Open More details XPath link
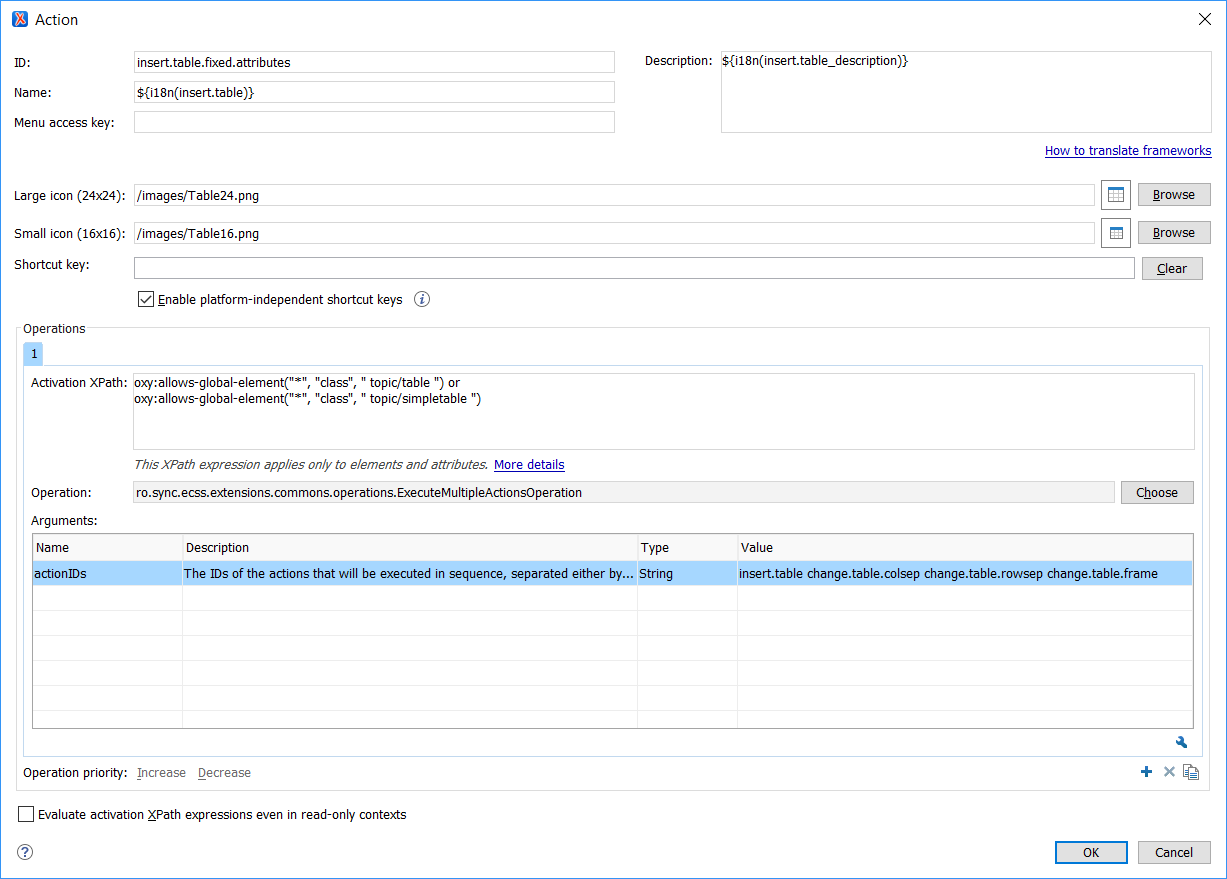The height and width of the screenshot is (879, 1227). [x=529, y=465]
